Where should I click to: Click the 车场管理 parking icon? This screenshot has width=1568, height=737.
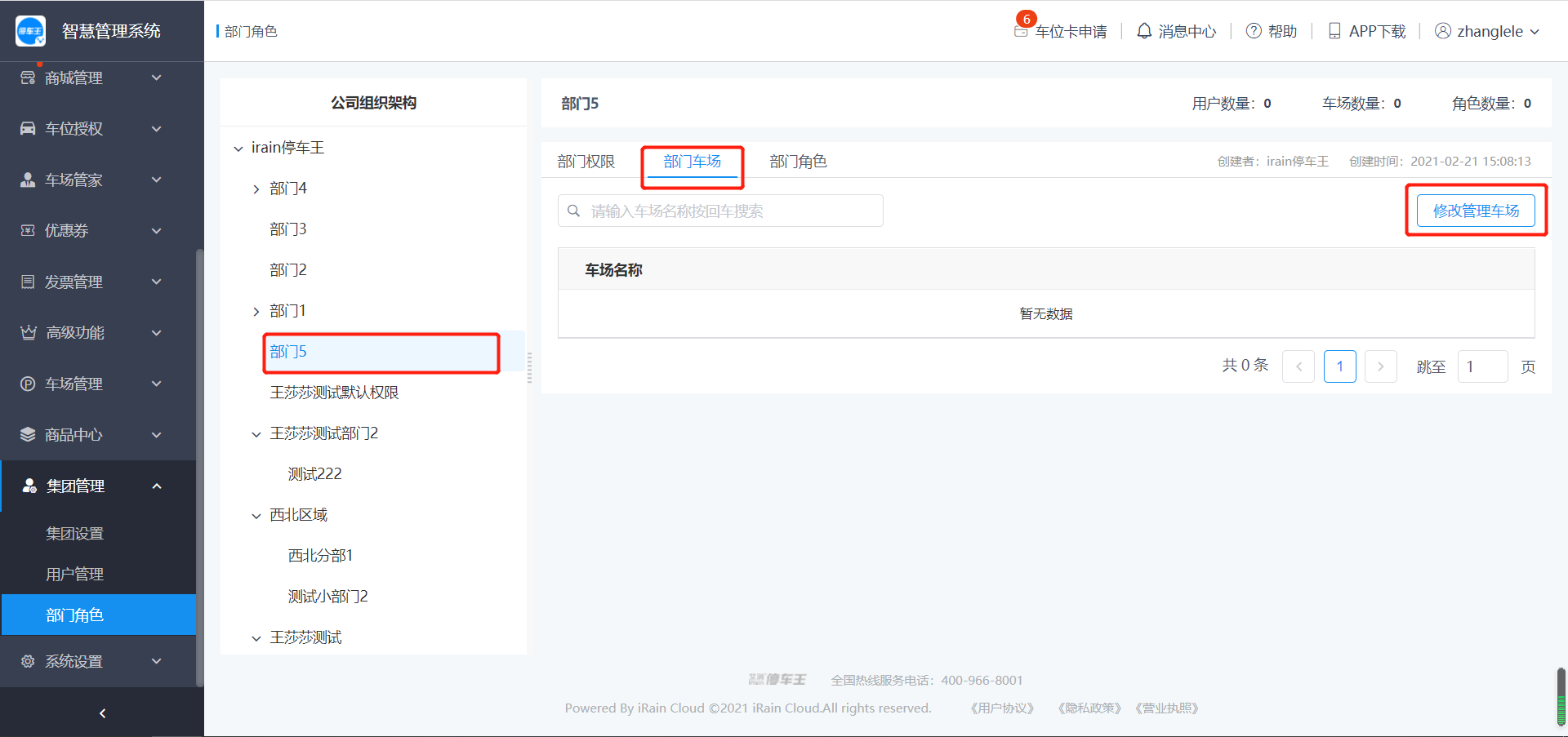point(28,384)
